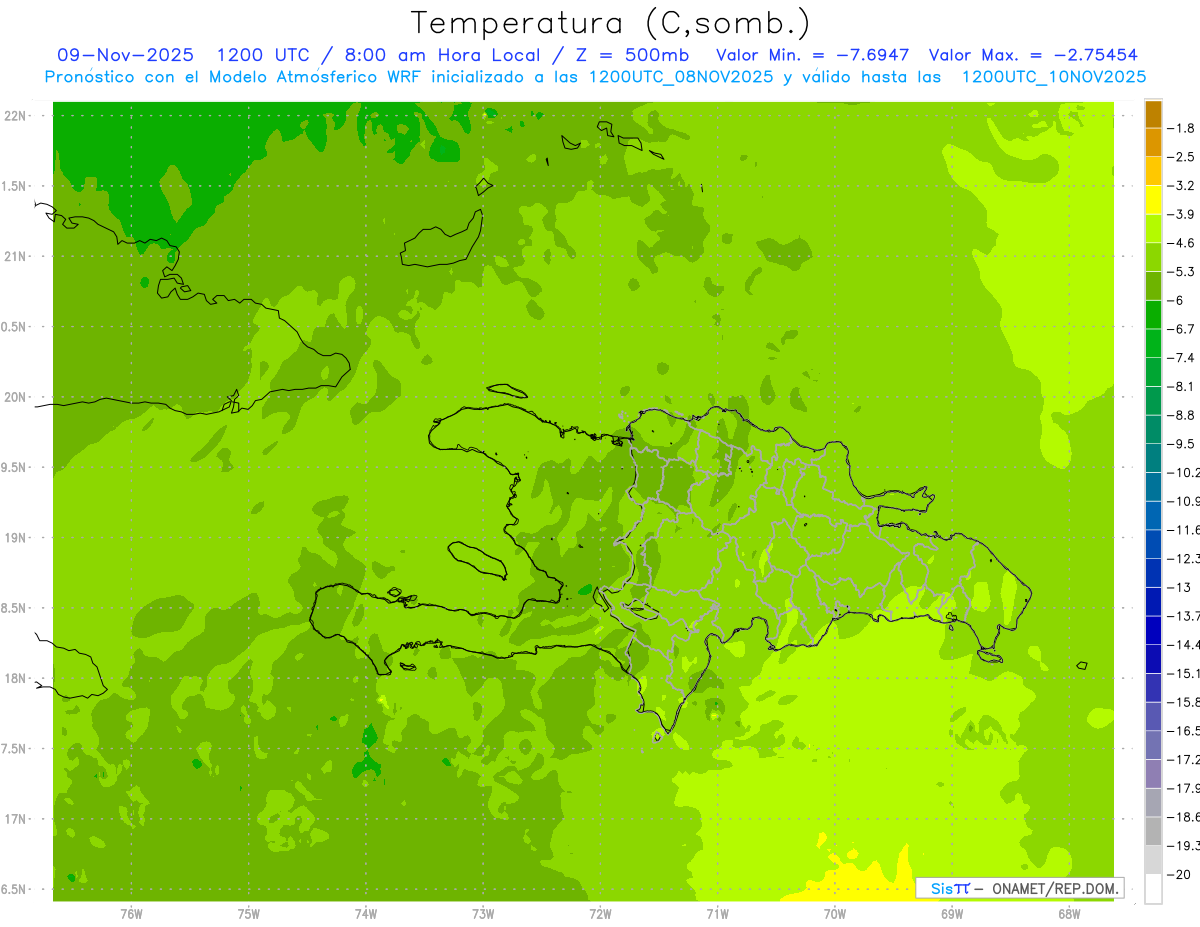This screenshot has width=1200, height=927.
Task: Click the -13 colorbar label
Action: pyautogui.click(x=1180, y=587)
